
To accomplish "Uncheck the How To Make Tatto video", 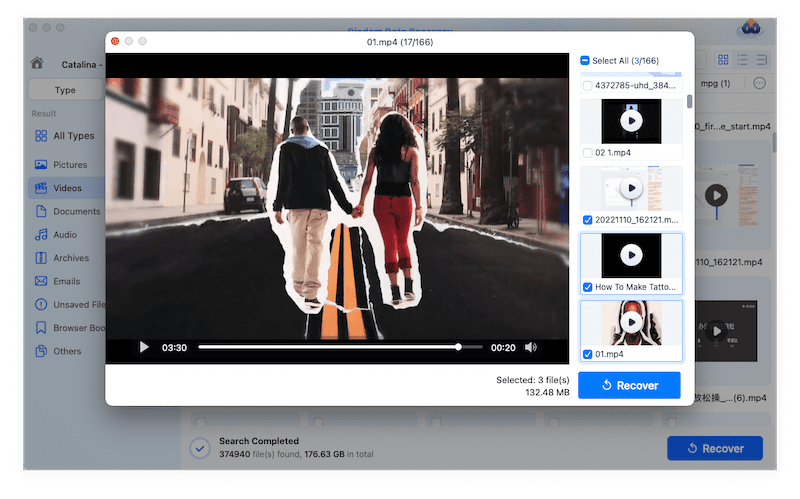I will click(587, 287).
